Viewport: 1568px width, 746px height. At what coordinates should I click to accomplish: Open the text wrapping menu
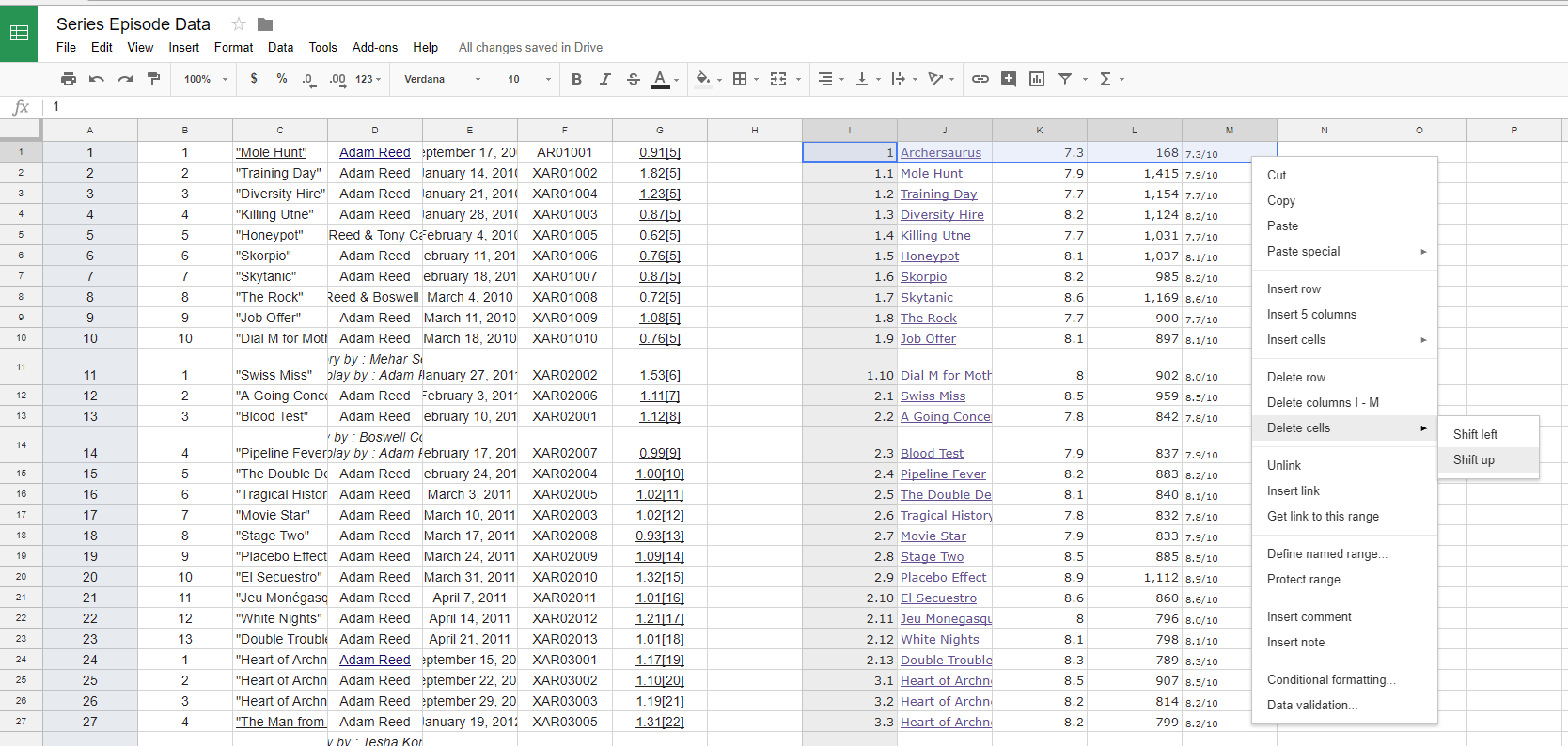click(x=903, y=79)
